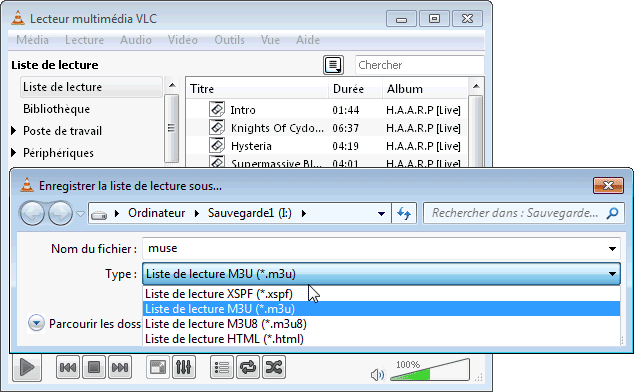
Task: Maximize the VLC window
Action: click(434, 19)
